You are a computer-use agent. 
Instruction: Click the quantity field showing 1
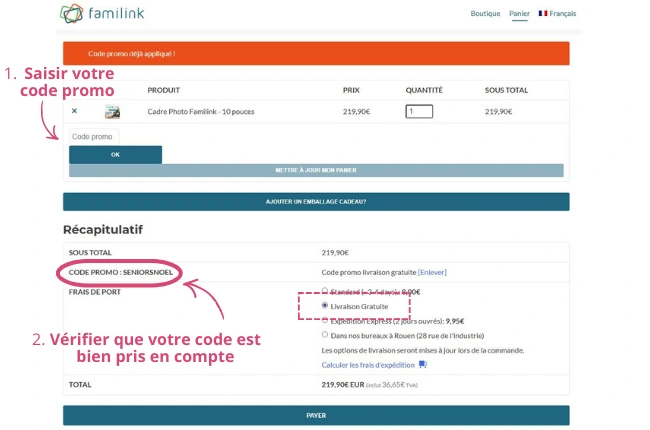(x=419, y=111)
